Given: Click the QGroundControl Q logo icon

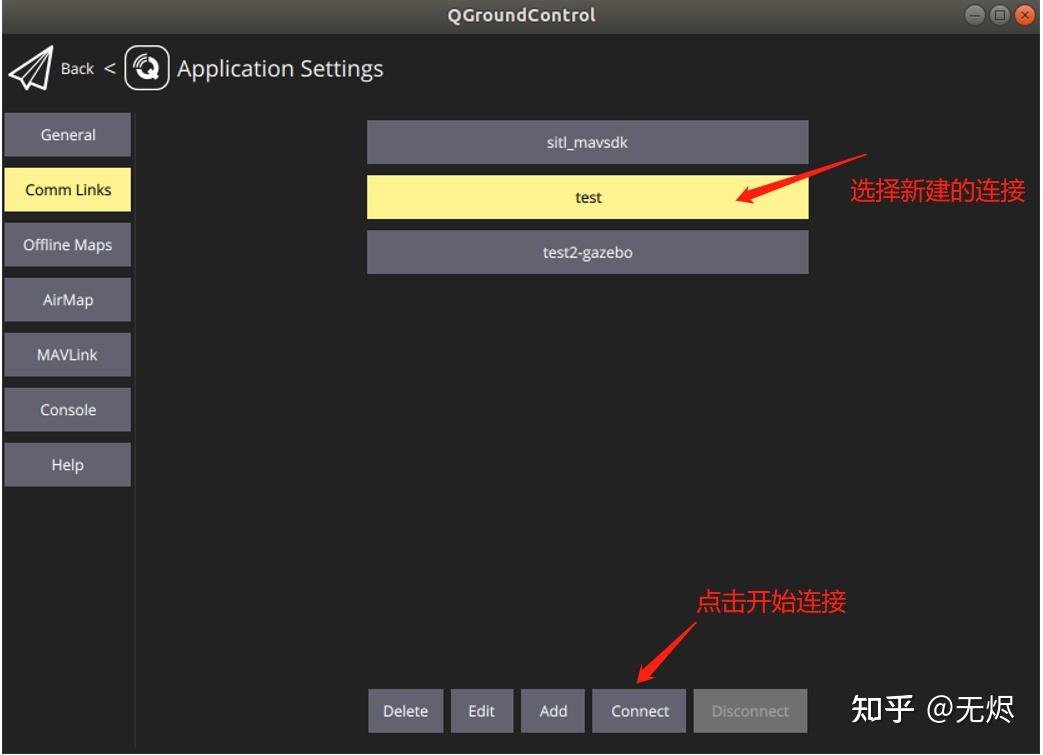Looking at the screenshot, I should tap(146, 68).
